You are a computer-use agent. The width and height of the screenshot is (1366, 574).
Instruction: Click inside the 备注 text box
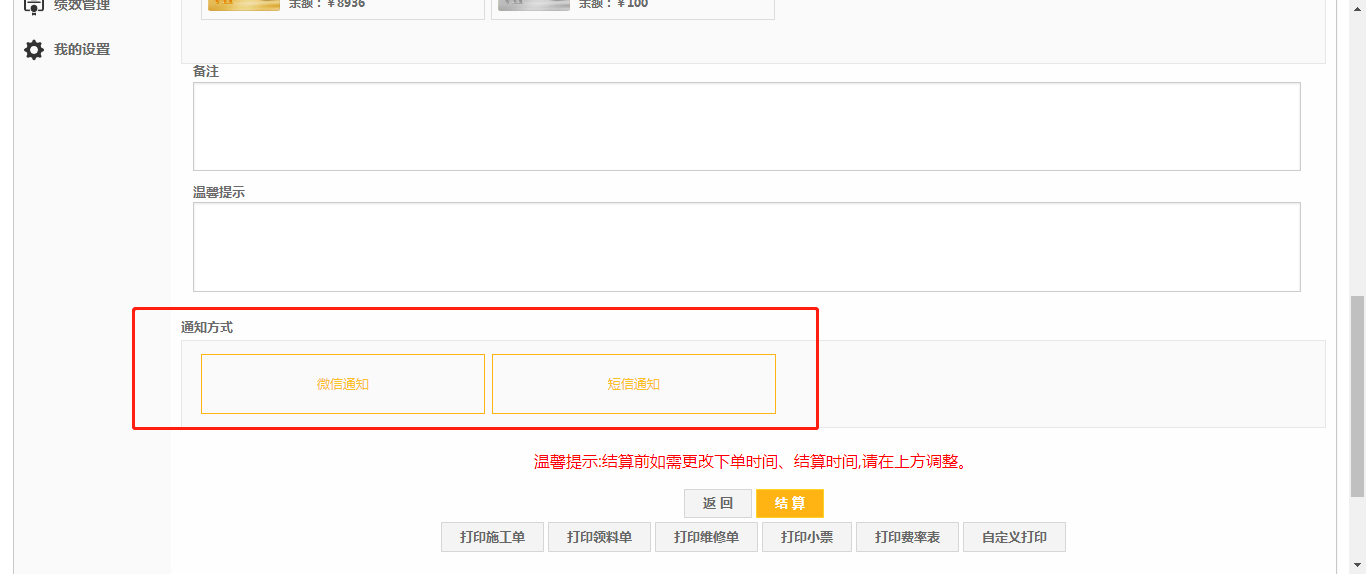point(746,126)
